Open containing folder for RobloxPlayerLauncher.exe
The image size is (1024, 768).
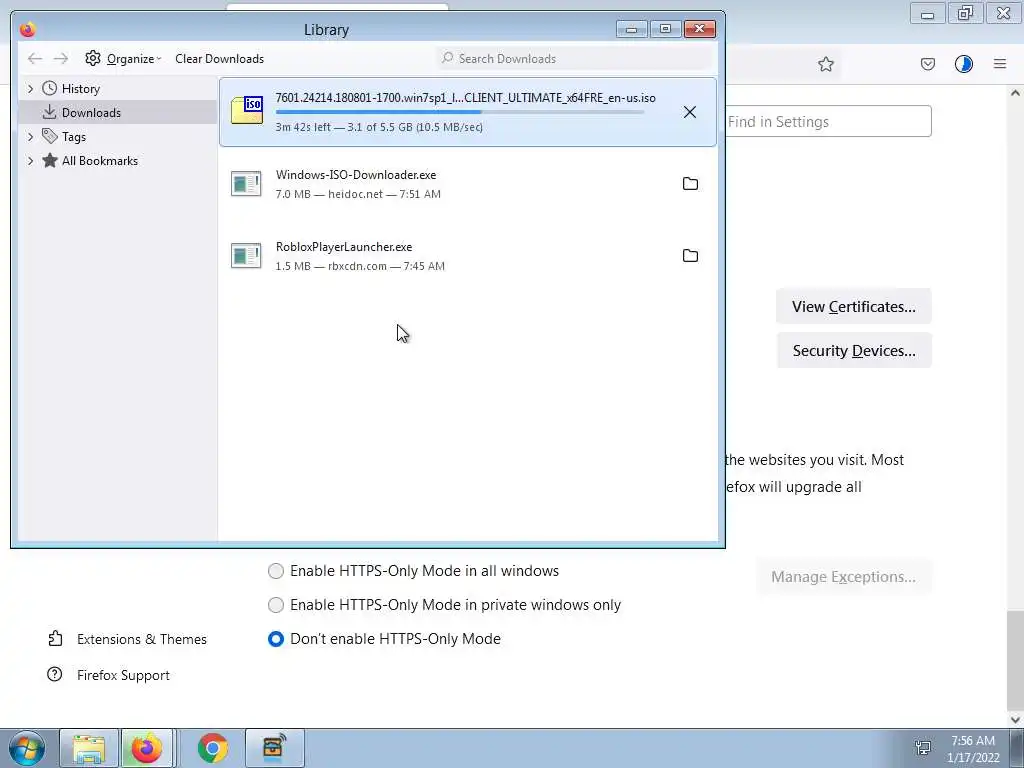[690, 255]
